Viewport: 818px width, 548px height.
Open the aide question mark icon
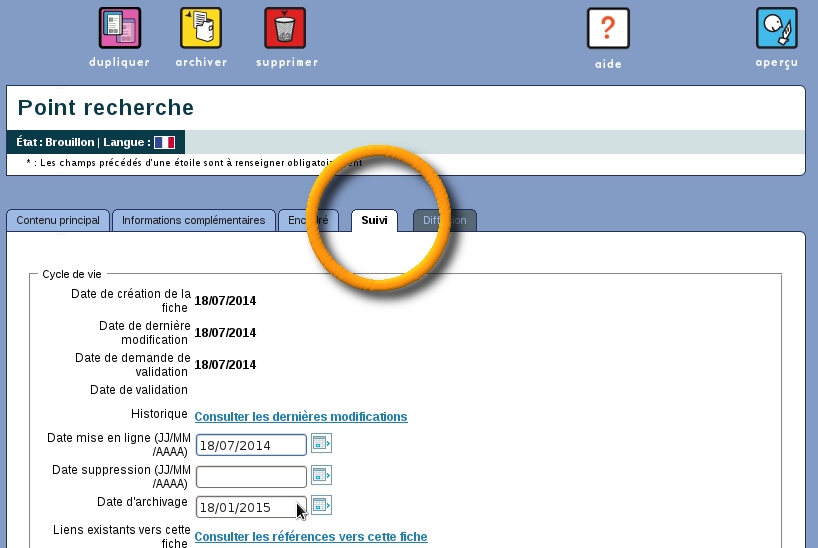click(608, 29)
